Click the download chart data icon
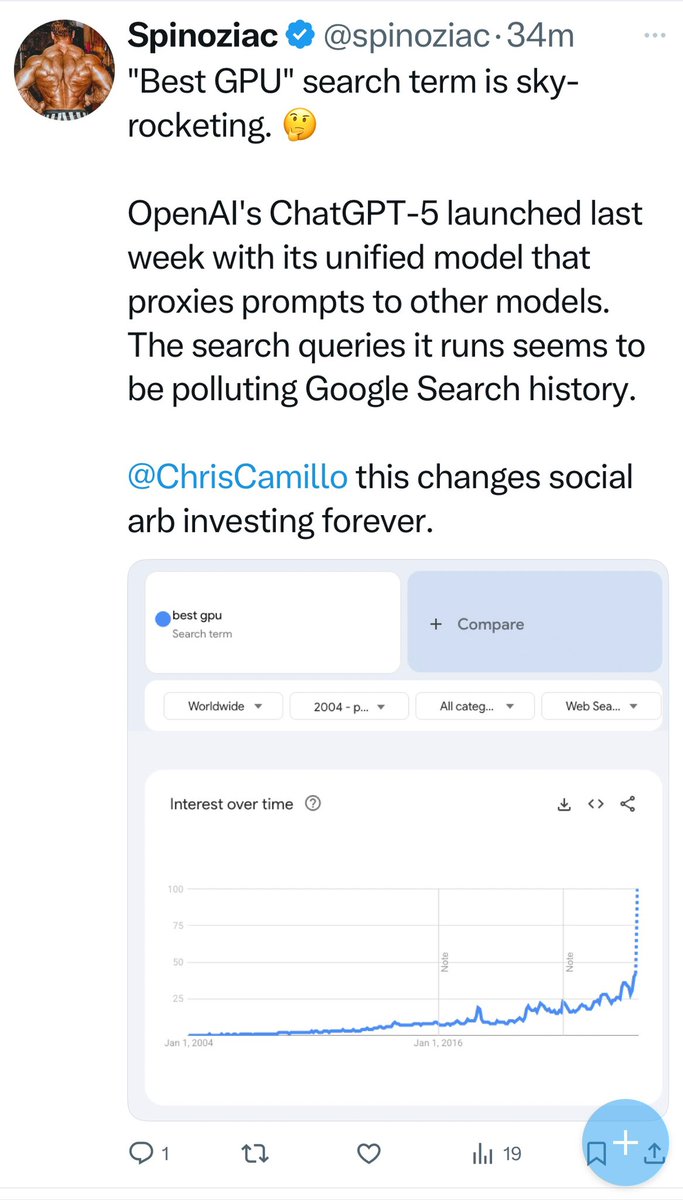This screenshot has width=683, height=1200. 563,804
